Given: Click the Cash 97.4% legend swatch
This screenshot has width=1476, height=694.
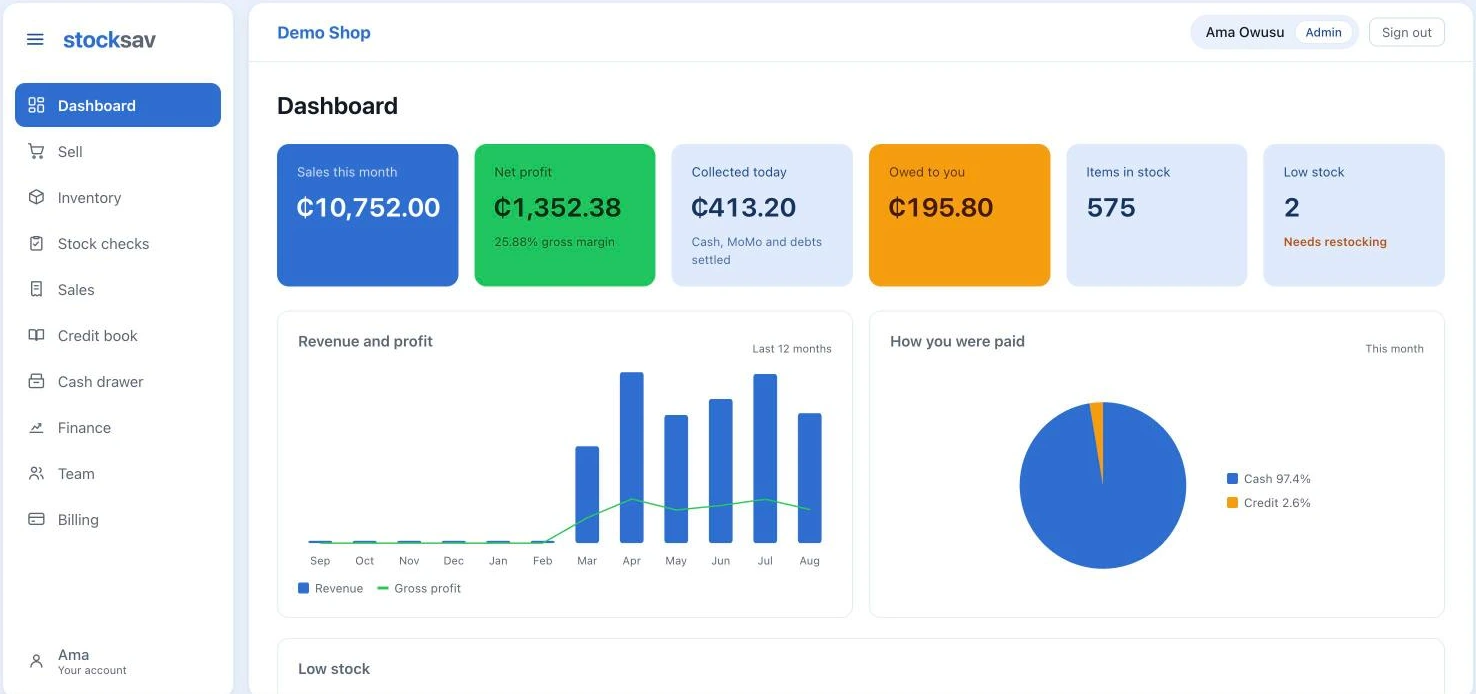Looking at the screenshot, I should click(x=1232, y=479).
